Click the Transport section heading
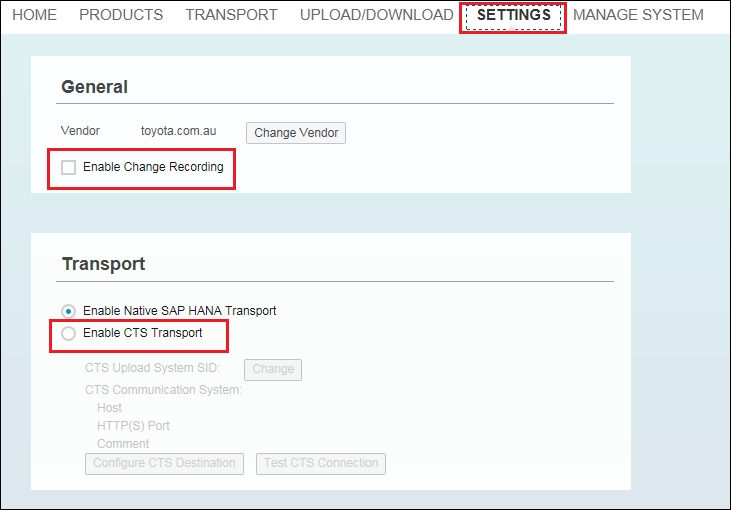Screen dimensions: 731x510 click(x=103, y=264)
